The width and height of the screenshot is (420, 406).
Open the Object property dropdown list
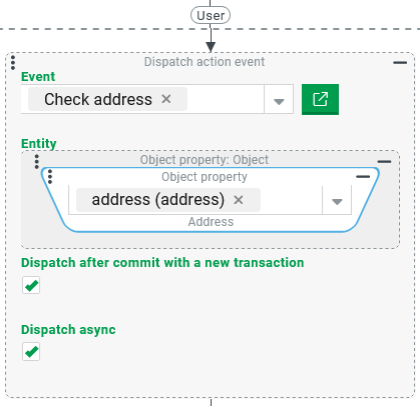pyautogui.click(x=337, y=200)
